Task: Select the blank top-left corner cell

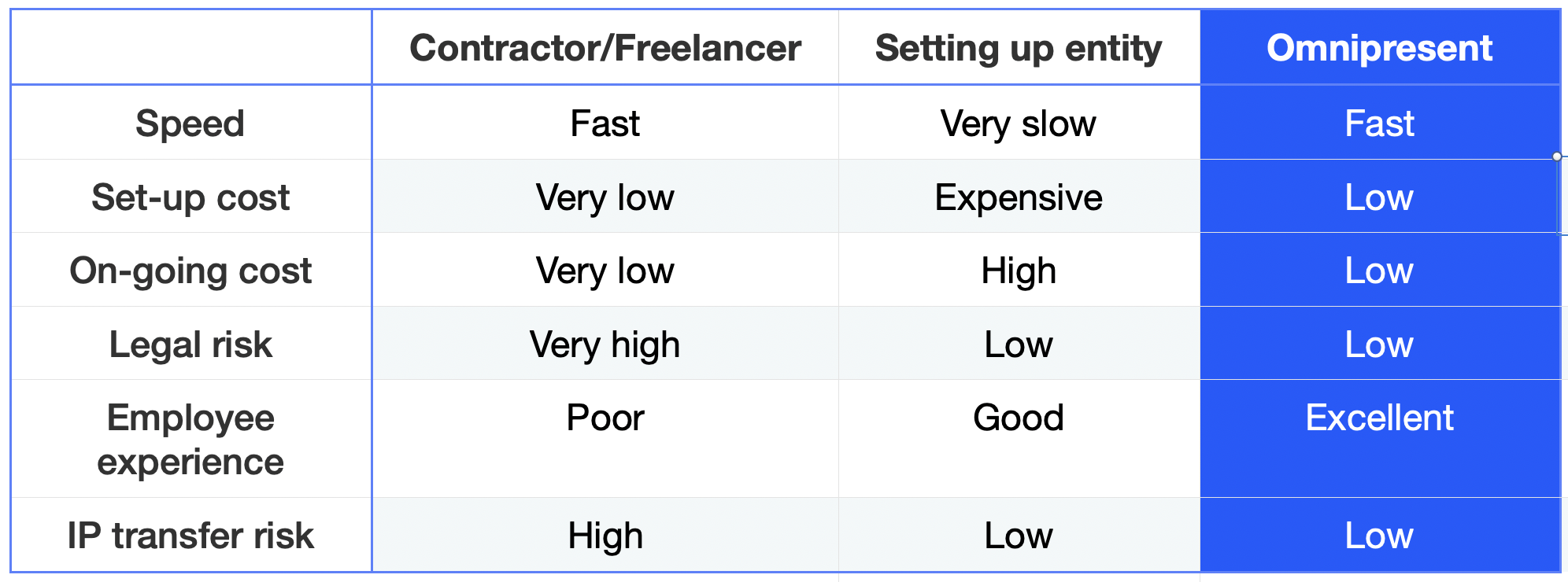Action: click(x=190, y=47)
